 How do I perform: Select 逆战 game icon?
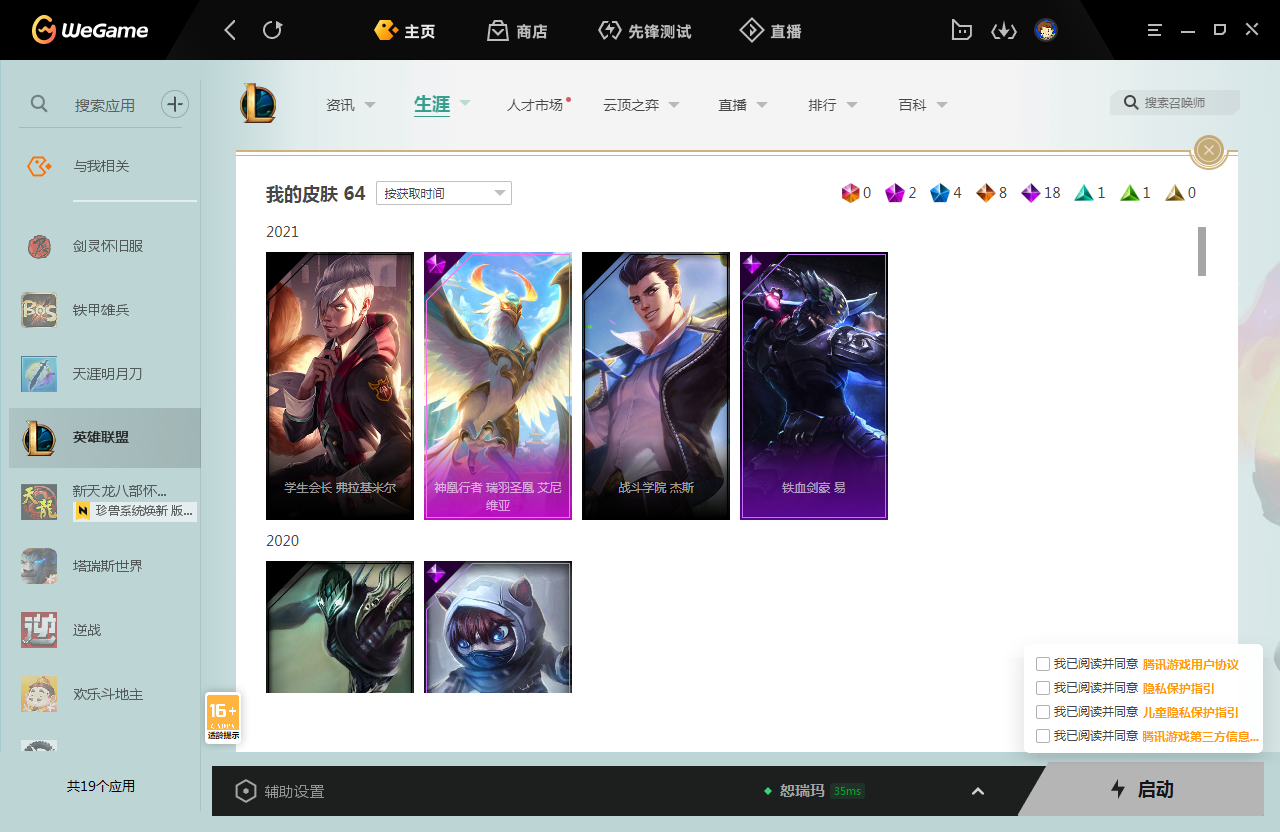(x=39, y=630)
